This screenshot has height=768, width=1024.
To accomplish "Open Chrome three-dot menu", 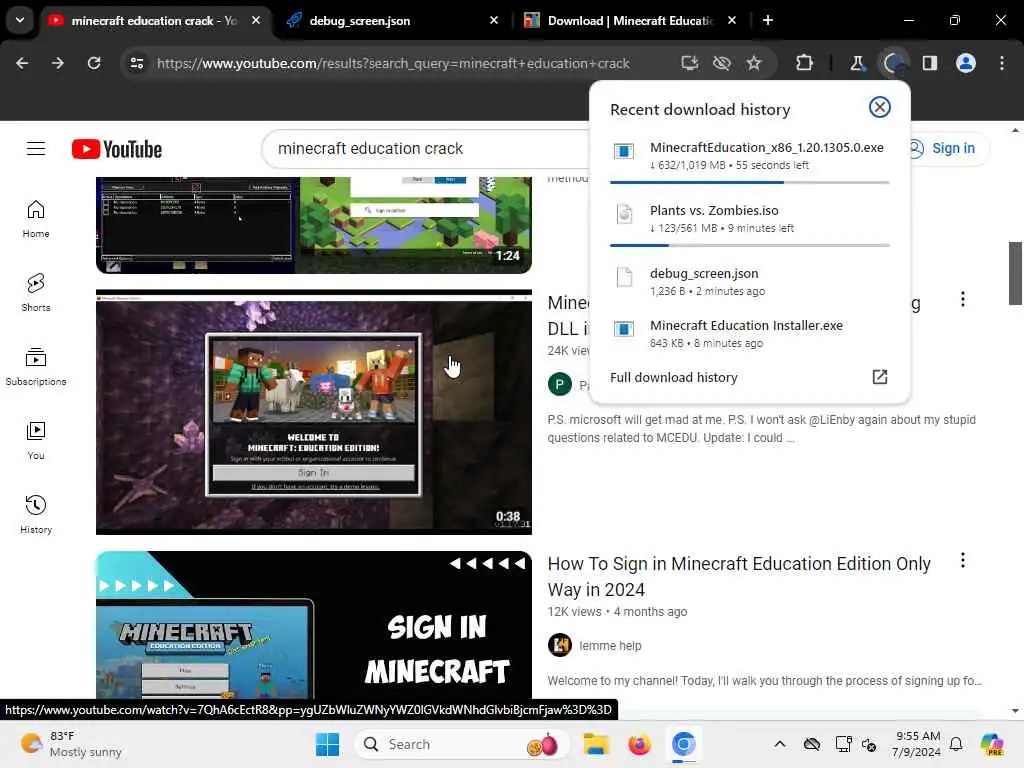I will tap(1002, 63).
